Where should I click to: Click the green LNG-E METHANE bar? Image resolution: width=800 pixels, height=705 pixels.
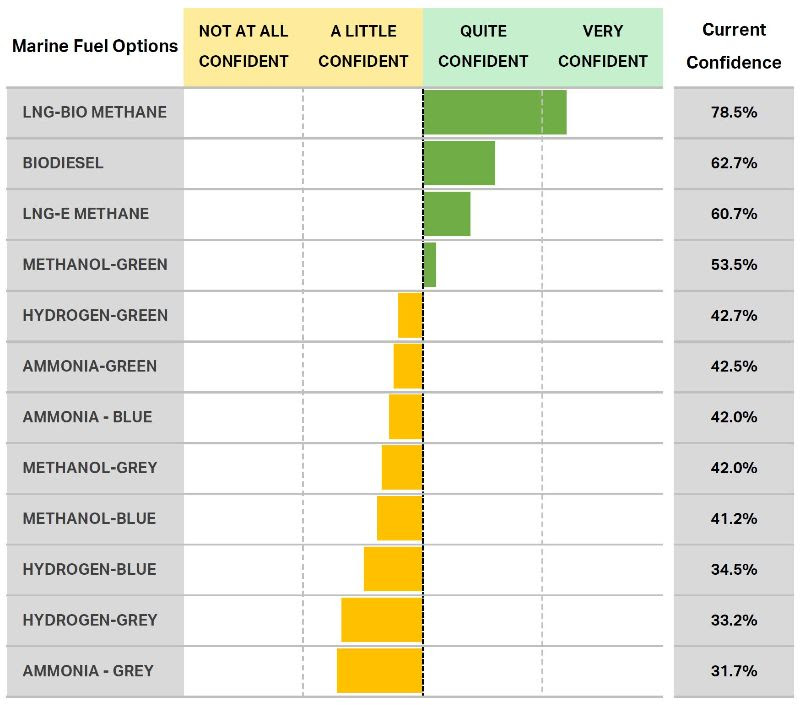(x=447, y=214)
